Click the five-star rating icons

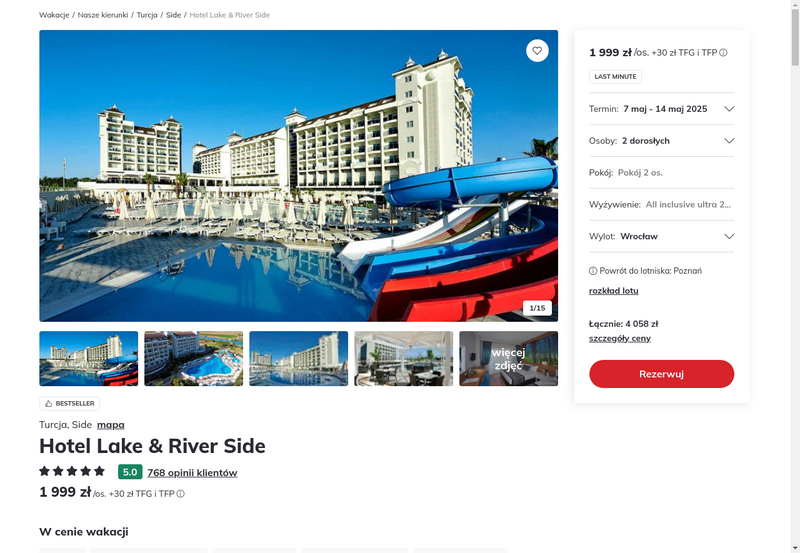click(x=72, y=471)
